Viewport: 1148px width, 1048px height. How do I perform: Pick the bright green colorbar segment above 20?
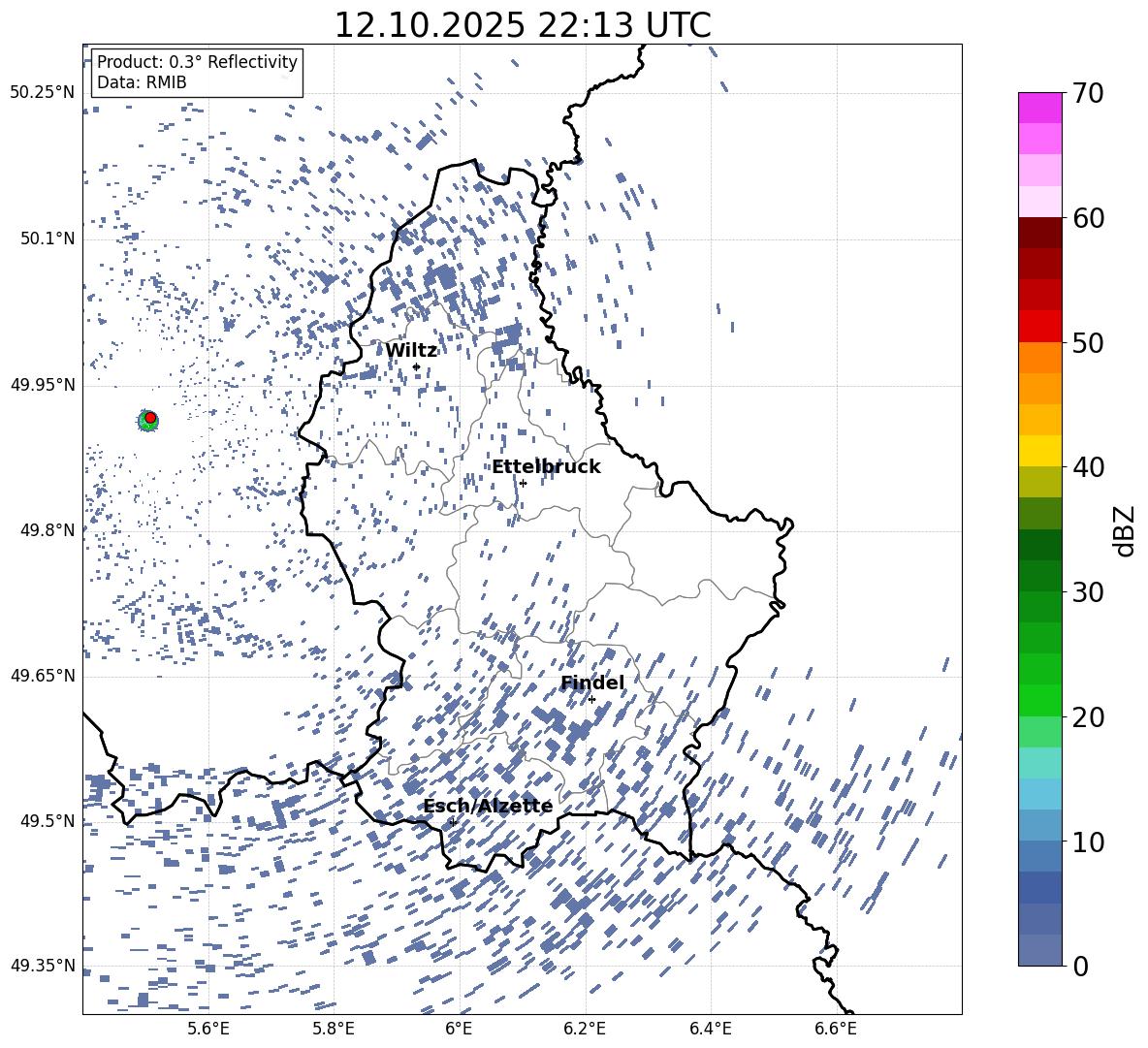click(x=1040, y=700)
